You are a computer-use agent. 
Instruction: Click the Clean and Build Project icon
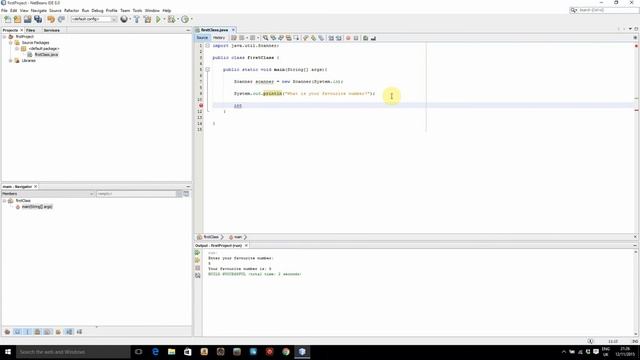(x=147, y=19)
